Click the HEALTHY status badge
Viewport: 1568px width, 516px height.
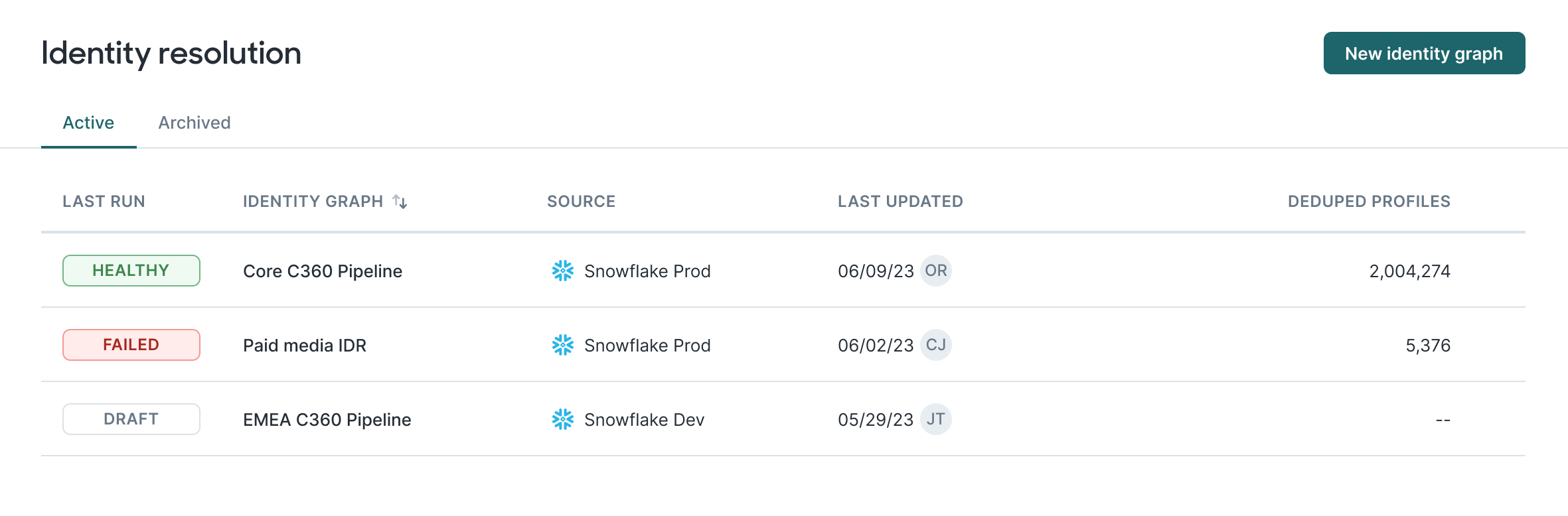[x=131, y=271]
